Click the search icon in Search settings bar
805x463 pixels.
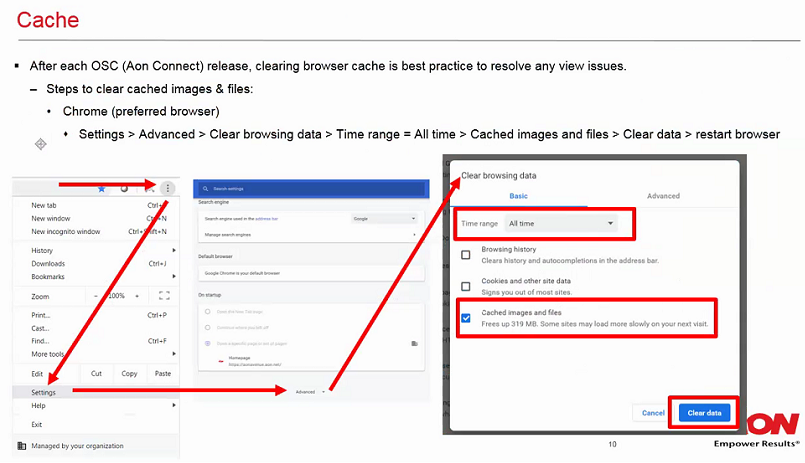click(204, 188)
